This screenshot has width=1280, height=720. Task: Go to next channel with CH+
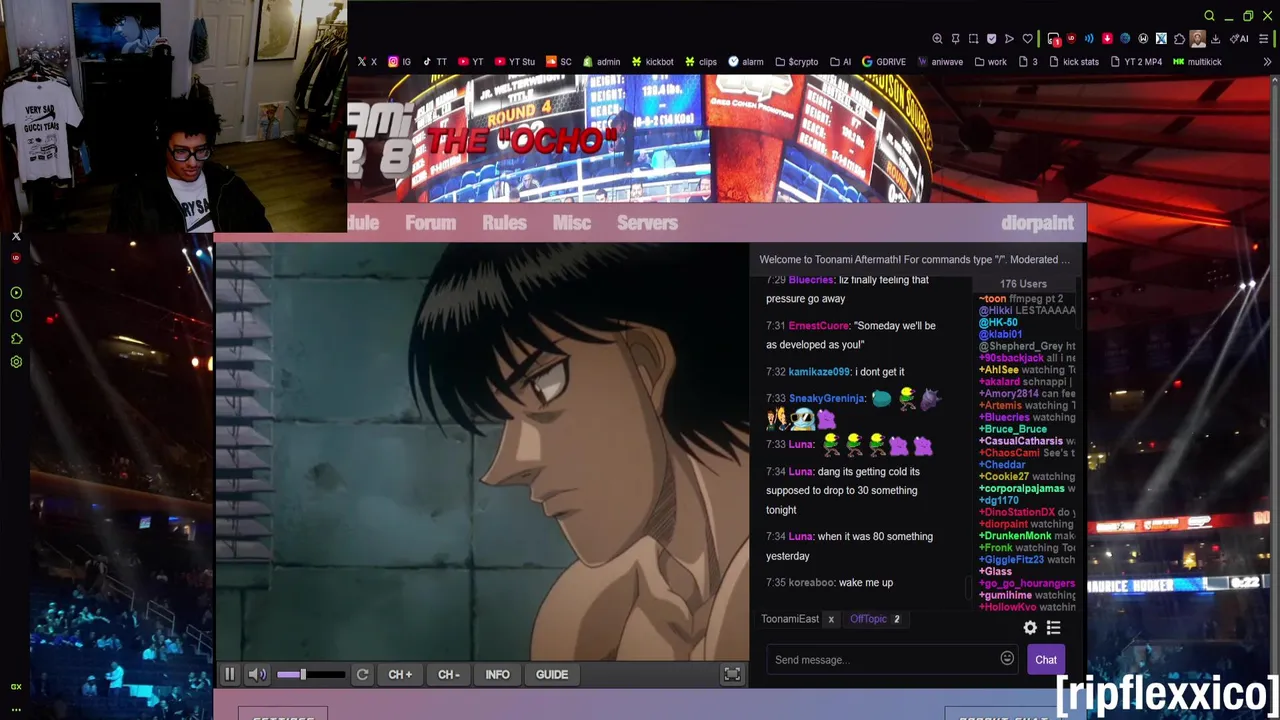click(x=400, y=674)
